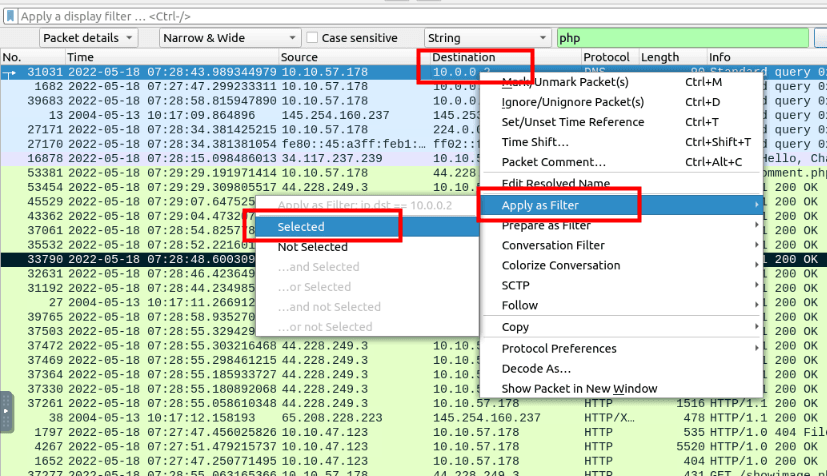Expand the Conversation Filter submenu
Viewport: 827px width, 476px height.
point(553,245)
